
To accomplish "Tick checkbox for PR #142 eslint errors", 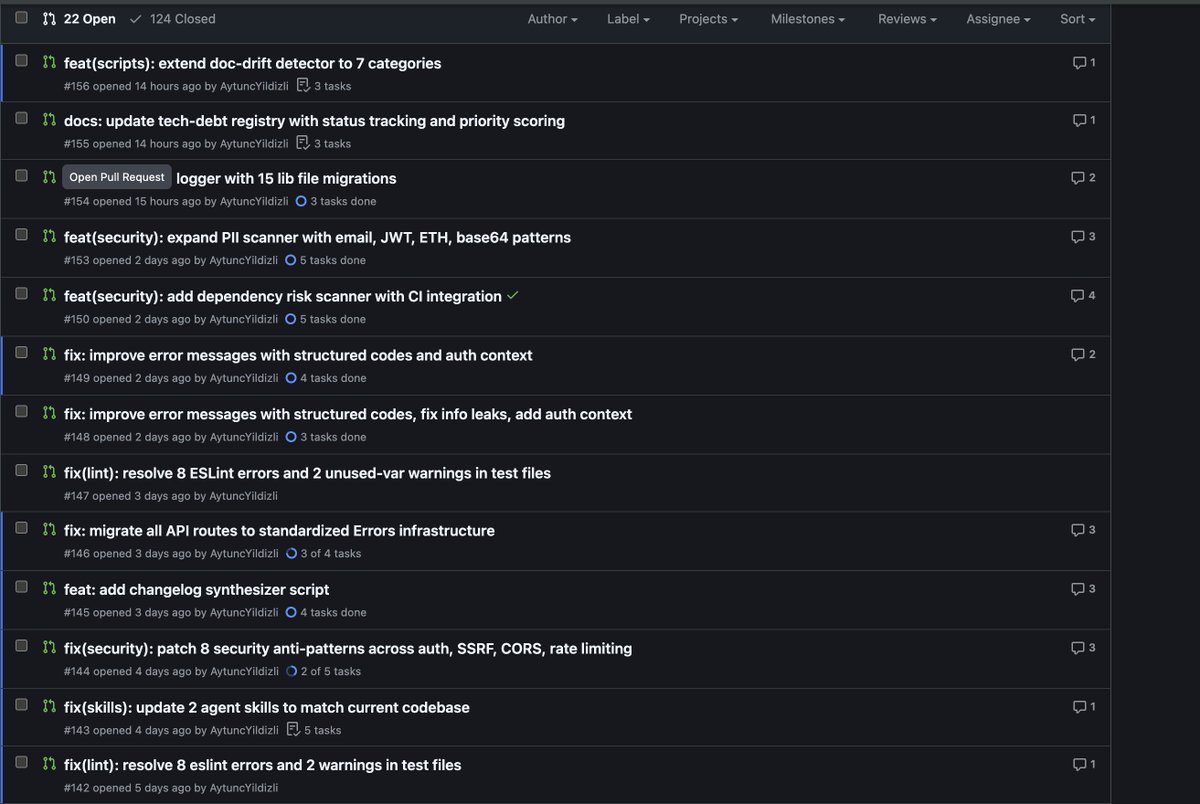I will tap(21, 762).
